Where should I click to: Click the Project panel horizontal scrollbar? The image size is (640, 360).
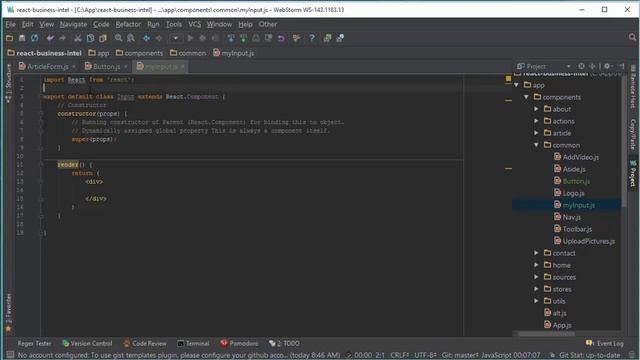pos(547,334)
